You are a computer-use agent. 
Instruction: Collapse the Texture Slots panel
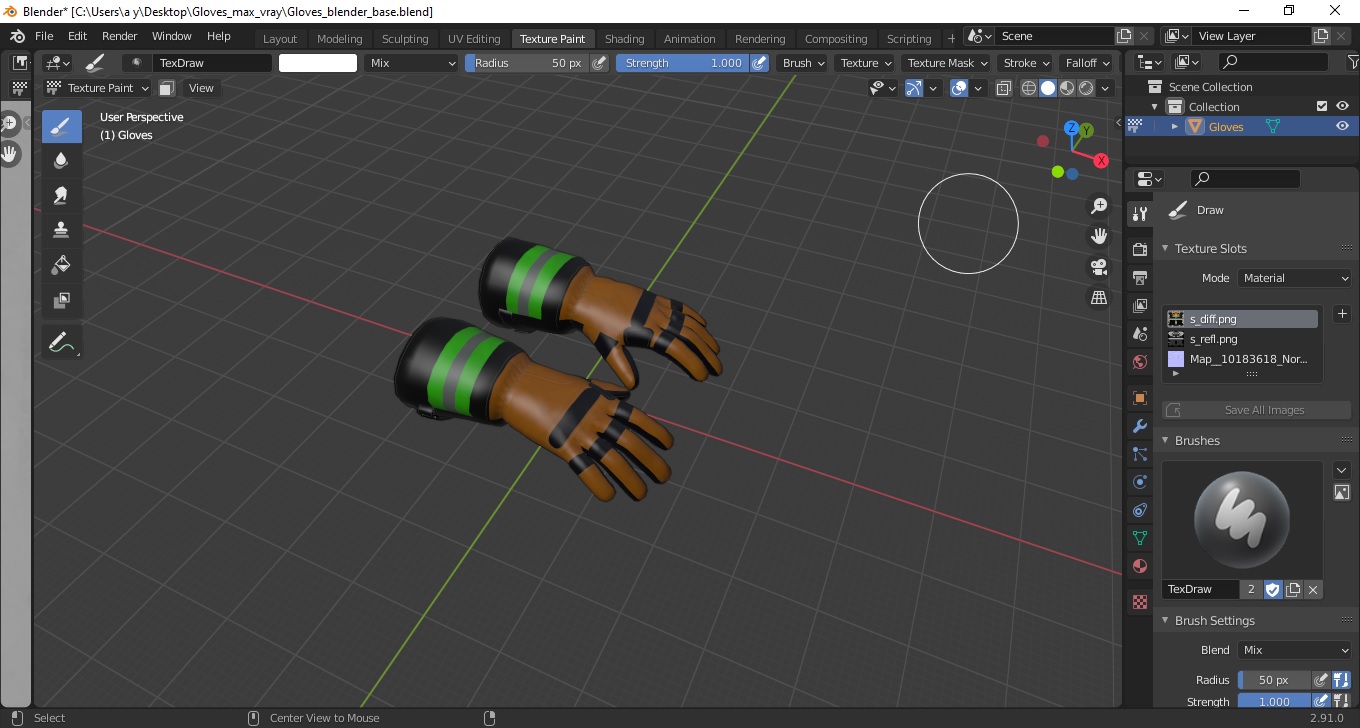click(1210, 248)
